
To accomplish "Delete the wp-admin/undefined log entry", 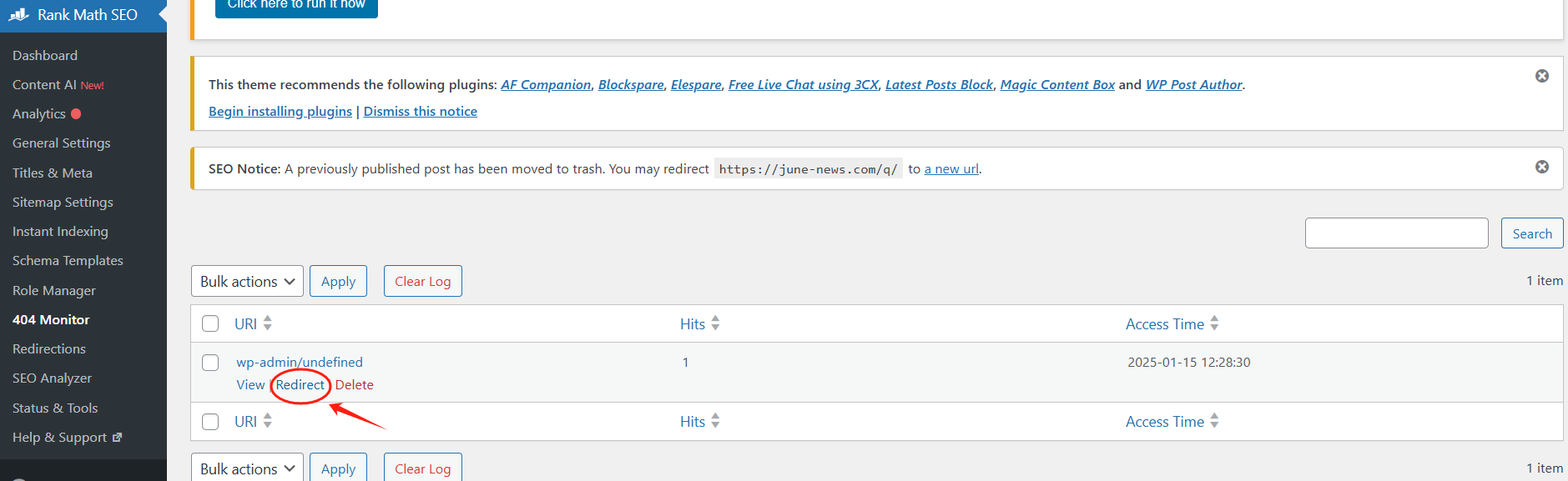I will (x=355, y=384).
